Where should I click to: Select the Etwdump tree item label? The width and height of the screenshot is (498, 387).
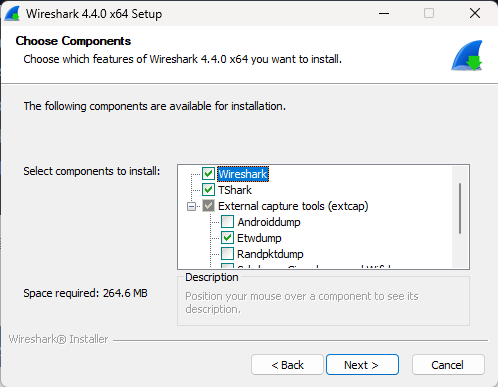(259, 238)
